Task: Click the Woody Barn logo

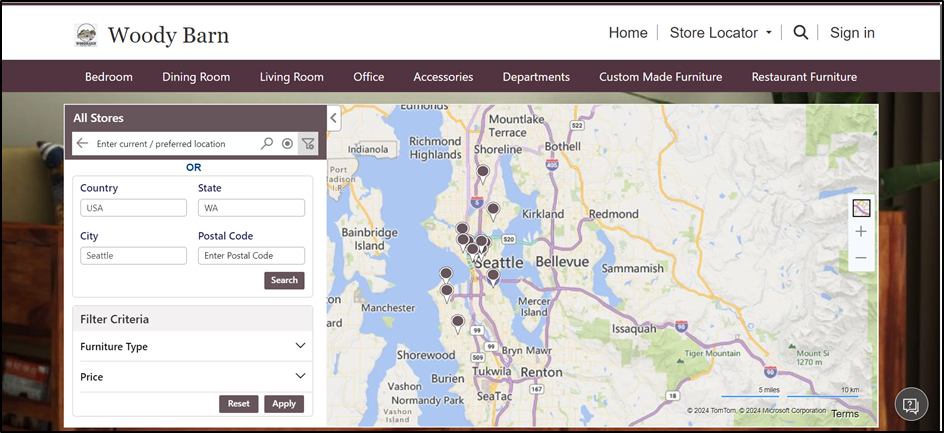Action: 87,36
